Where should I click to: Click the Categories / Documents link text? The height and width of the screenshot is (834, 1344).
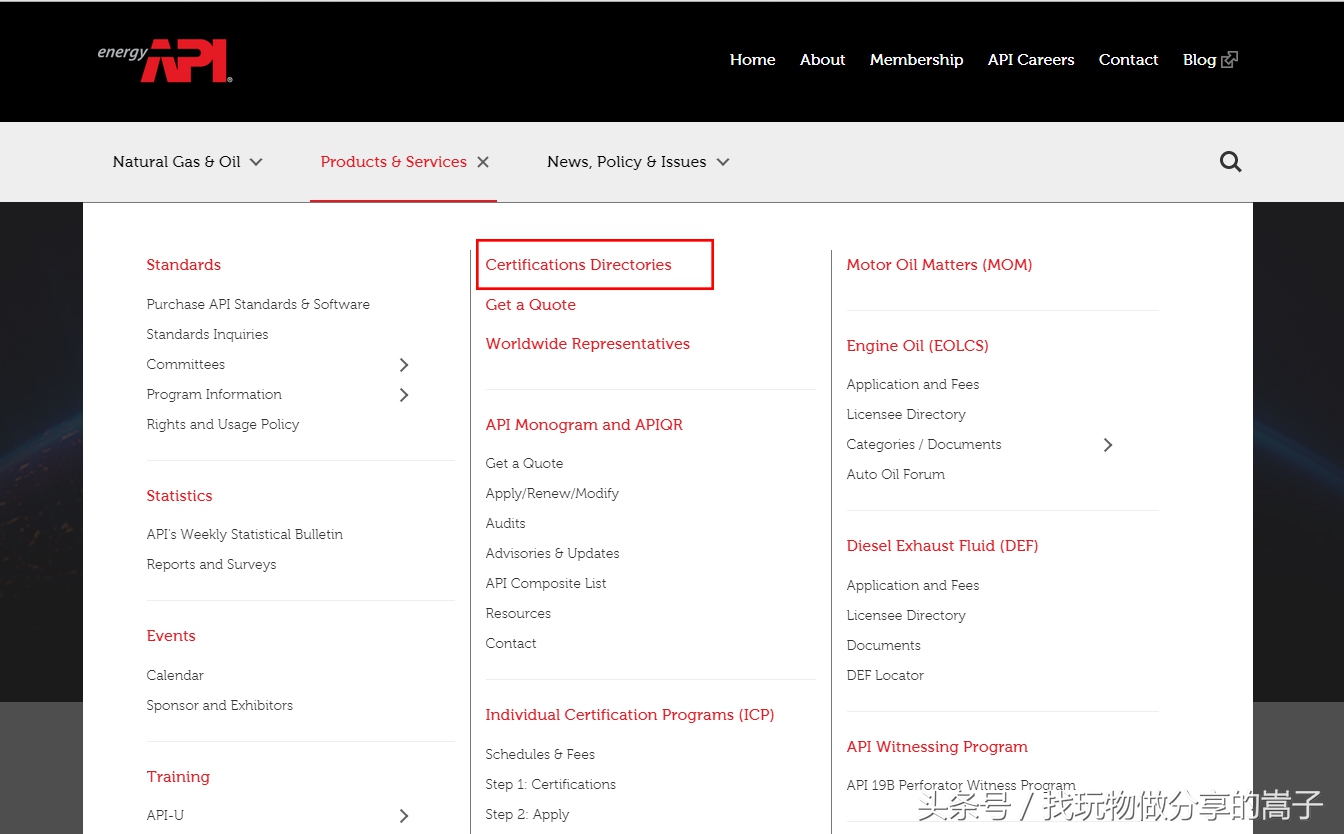pos(924,444)
